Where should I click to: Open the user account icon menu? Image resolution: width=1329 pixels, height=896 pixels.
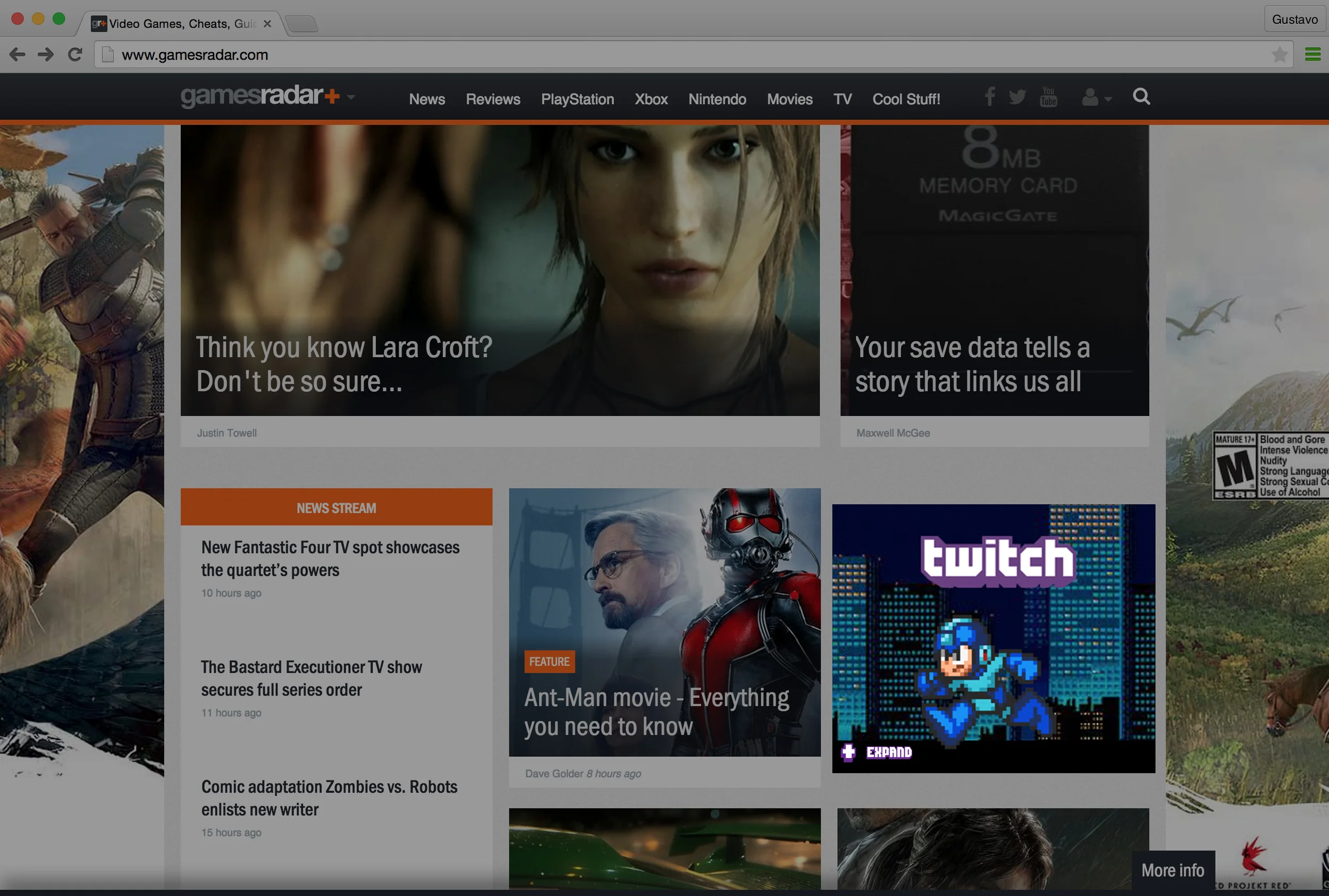coord(1096,97)
